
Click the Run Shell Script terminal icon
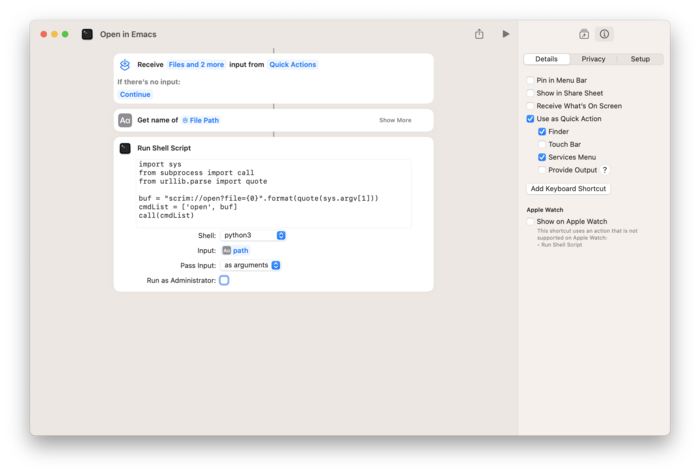tap(125, 148)
